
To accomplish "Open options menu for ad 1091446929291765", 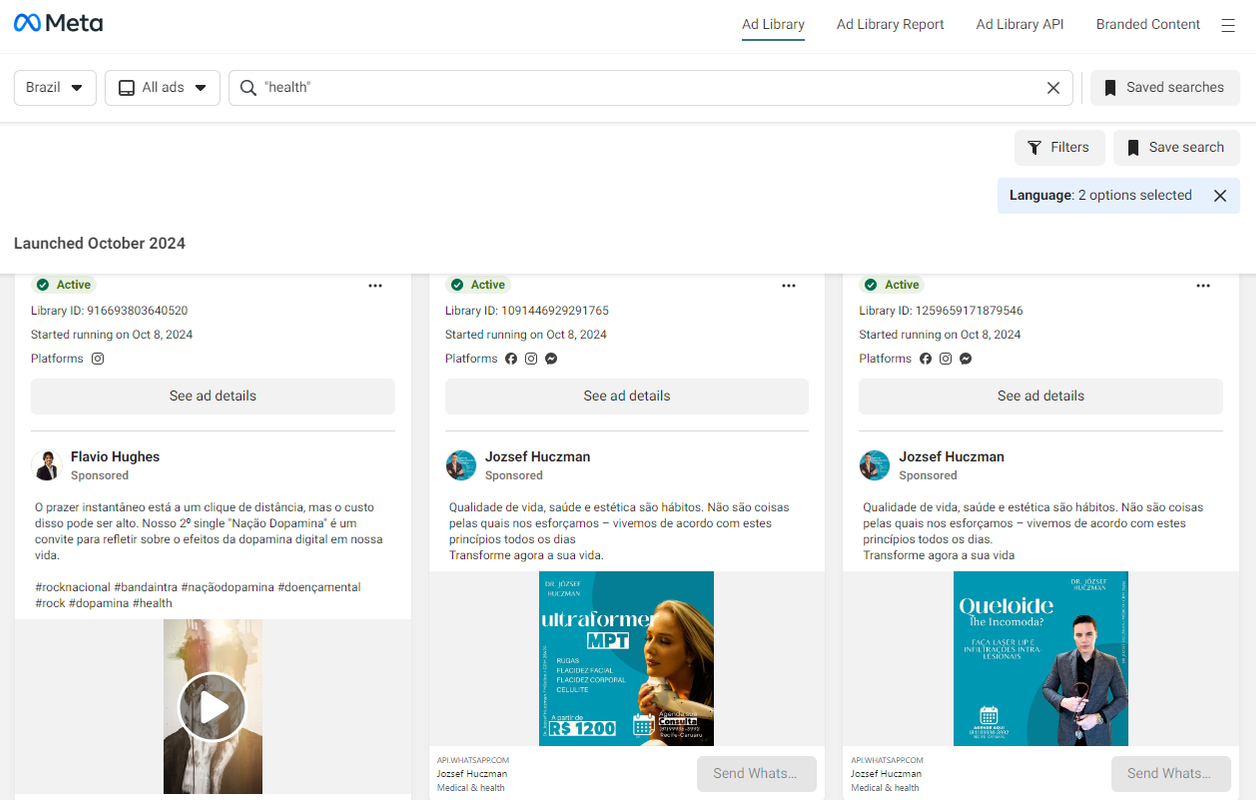I will click(789, 286).
